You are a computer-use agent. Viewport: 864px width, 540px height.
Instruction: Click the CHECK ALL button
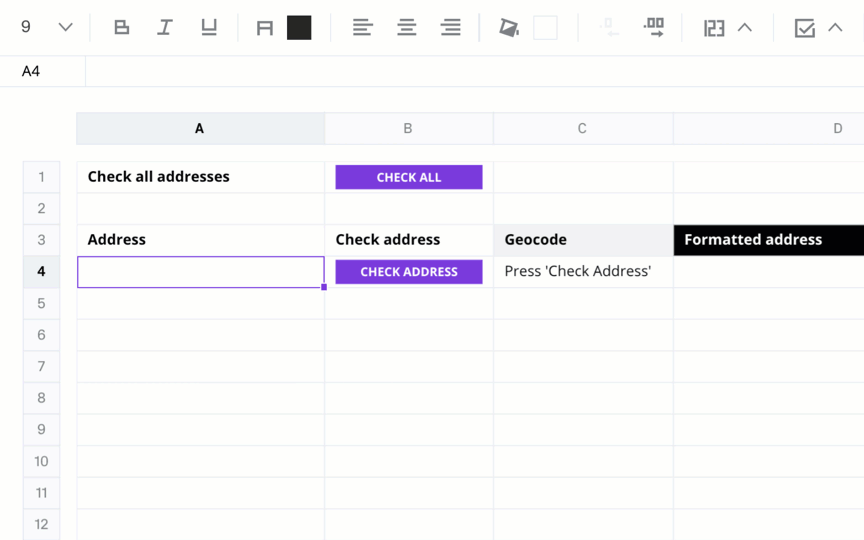click(x=409, y=177)
